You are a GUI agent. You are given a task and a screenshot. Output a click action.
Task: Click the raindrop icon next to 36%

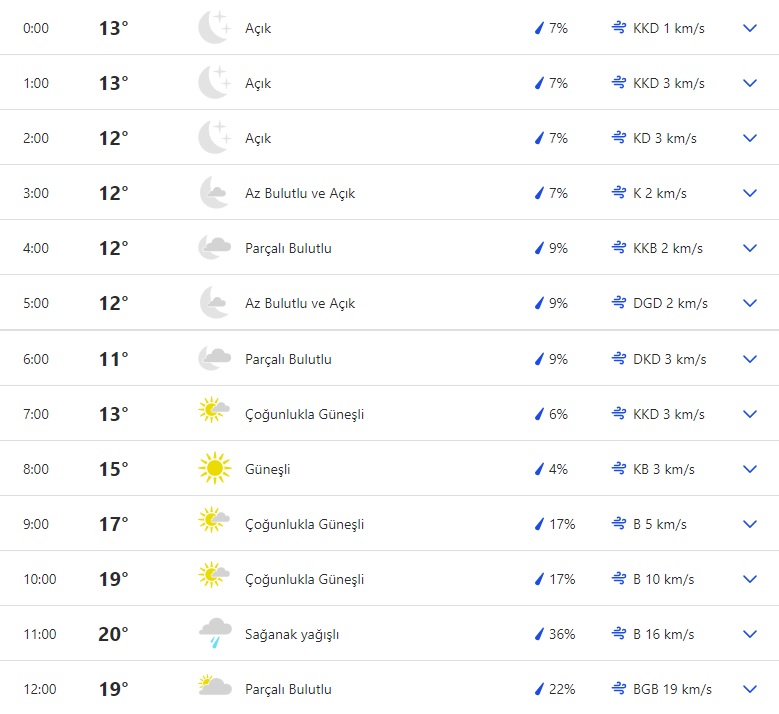[x=539, y=634]
